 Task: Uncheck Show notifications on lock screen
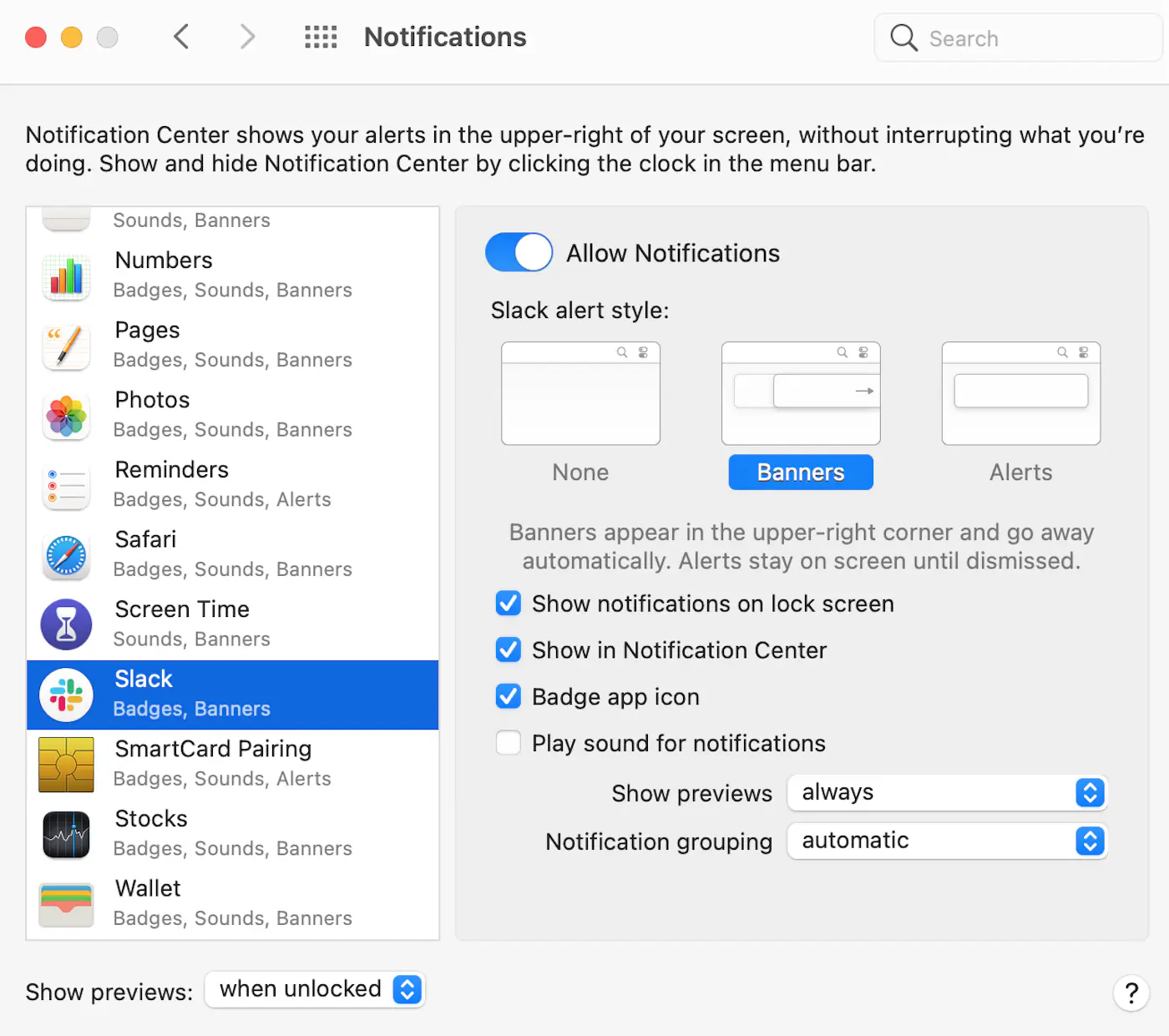click(509, 604)
